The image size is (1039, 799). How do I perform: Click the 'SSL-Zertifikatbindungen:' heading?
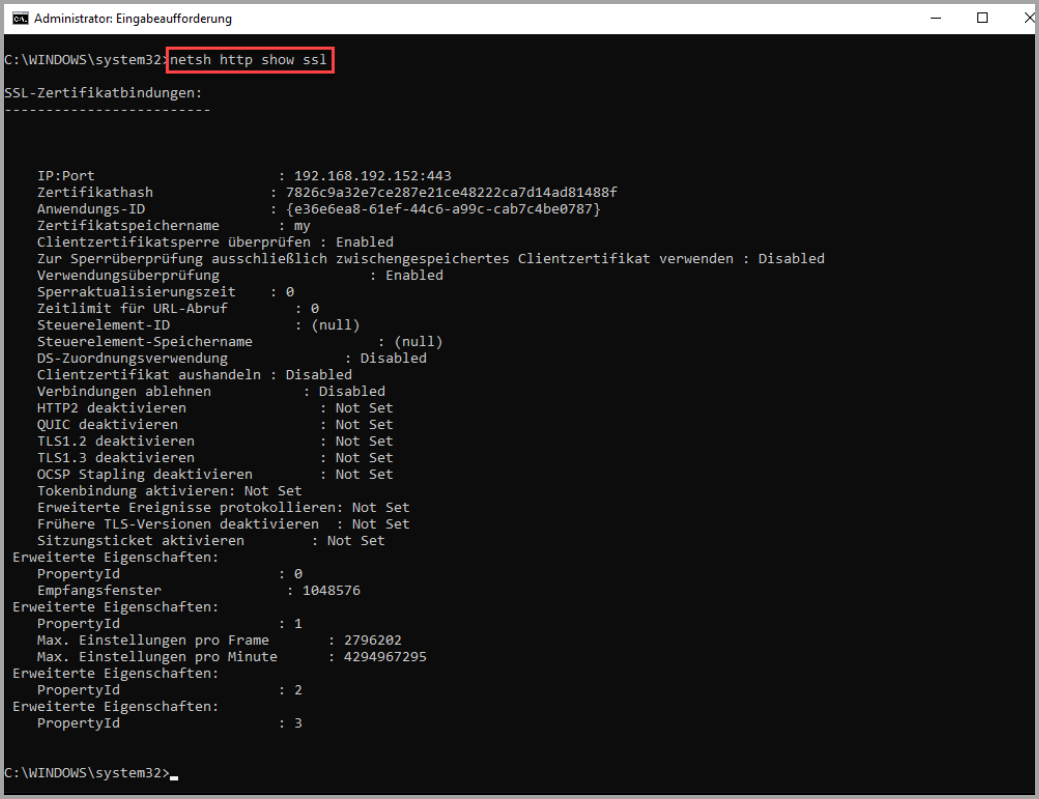click(x=103, y=93)
